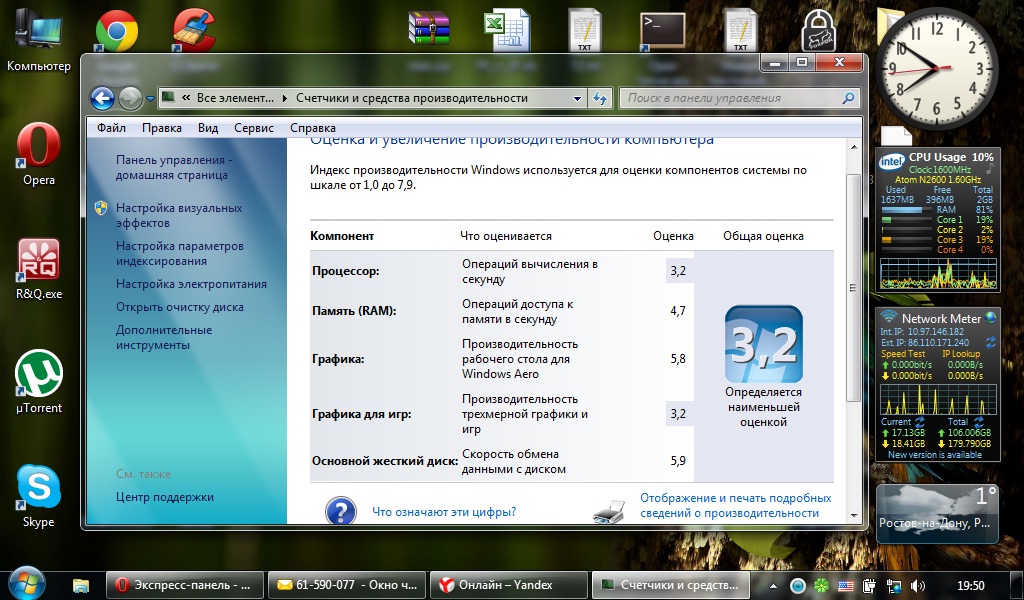Select the Google Chrome desktop icon
1024x600 pixels.
pyautogui.click(x=116, y=30)
